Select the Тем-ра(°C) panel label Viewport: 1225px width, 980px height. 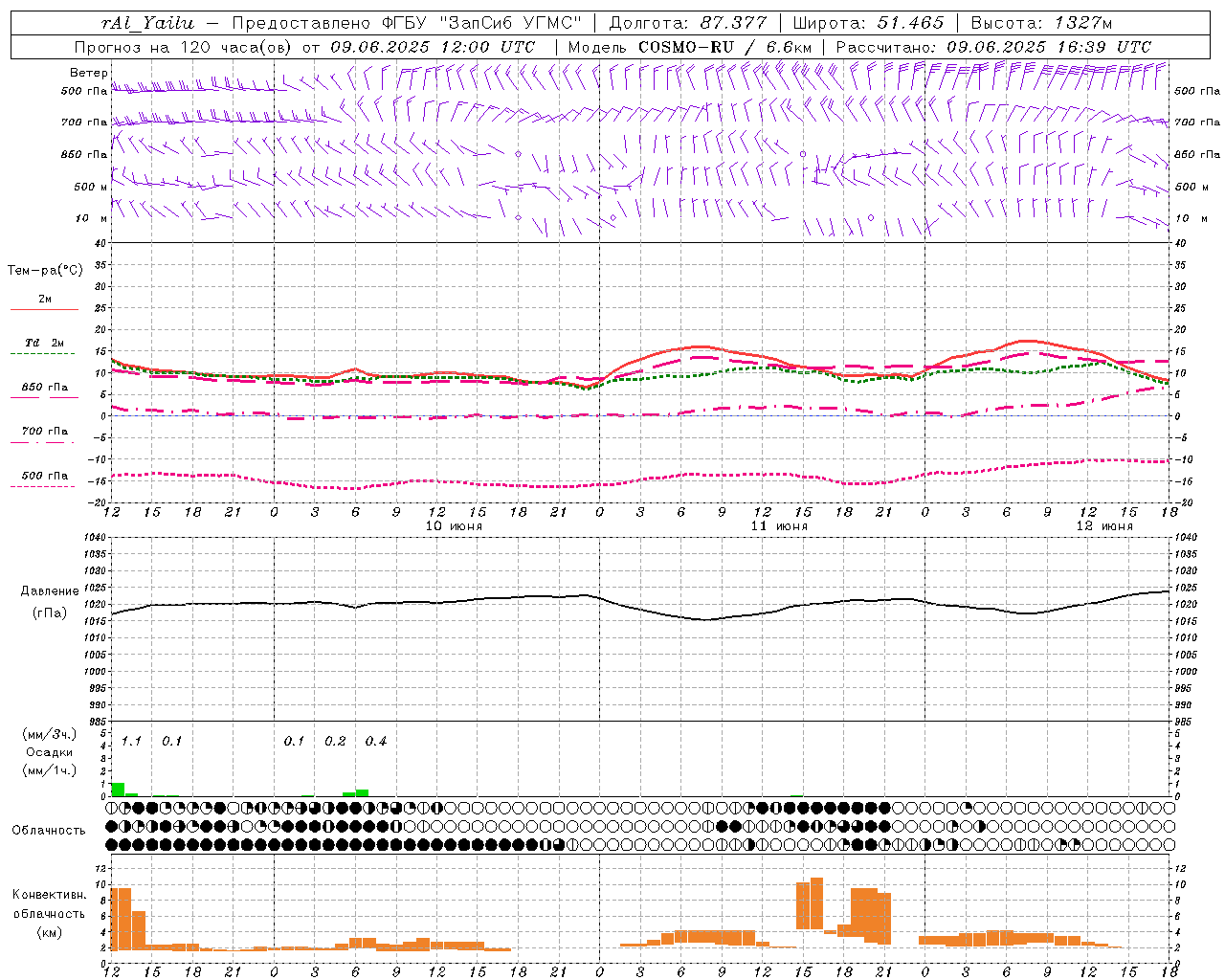pyautogui.click(x=45, y=271)
